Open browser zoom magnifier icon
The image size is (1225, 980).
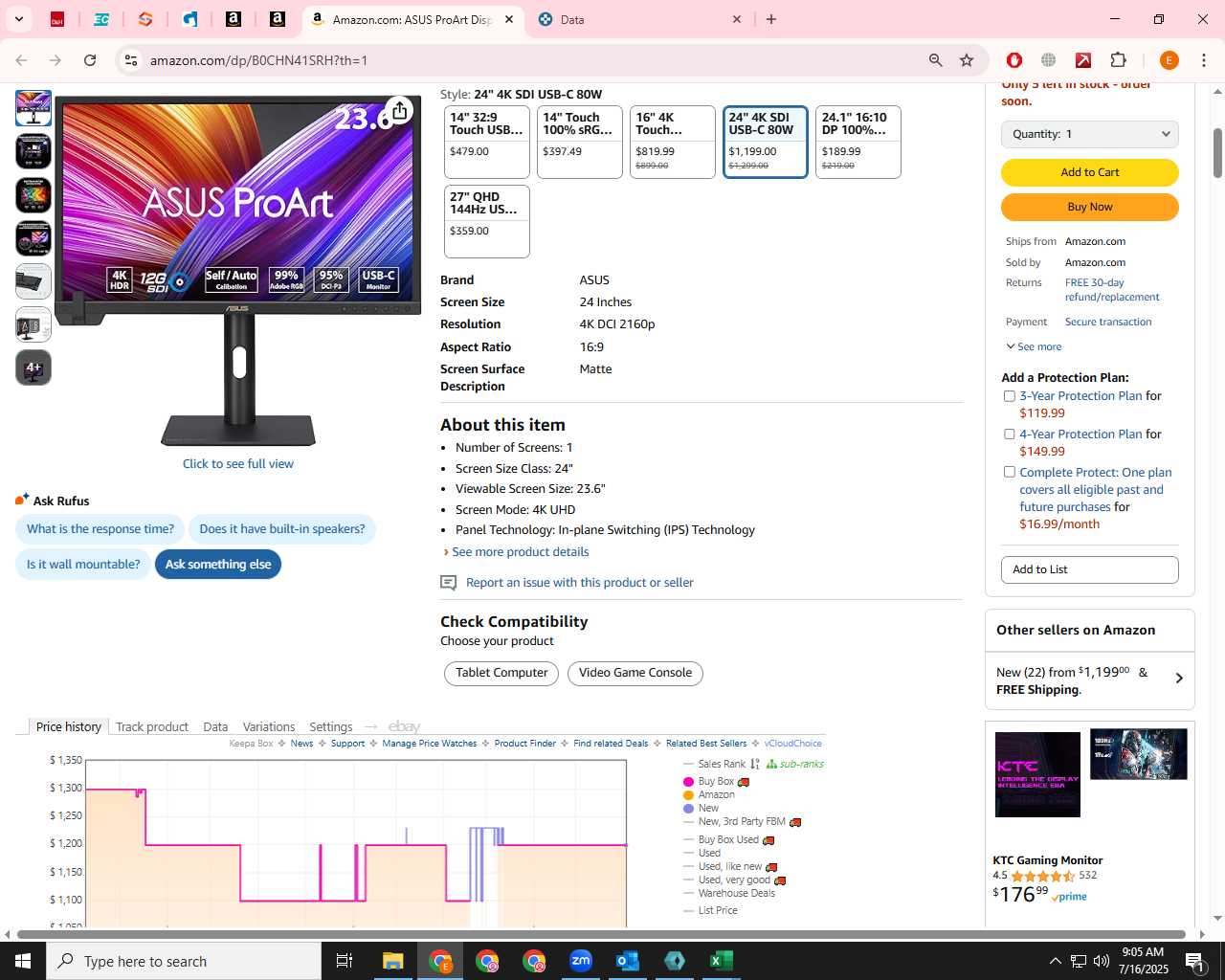pyautogui.click(x=936, y=60)
